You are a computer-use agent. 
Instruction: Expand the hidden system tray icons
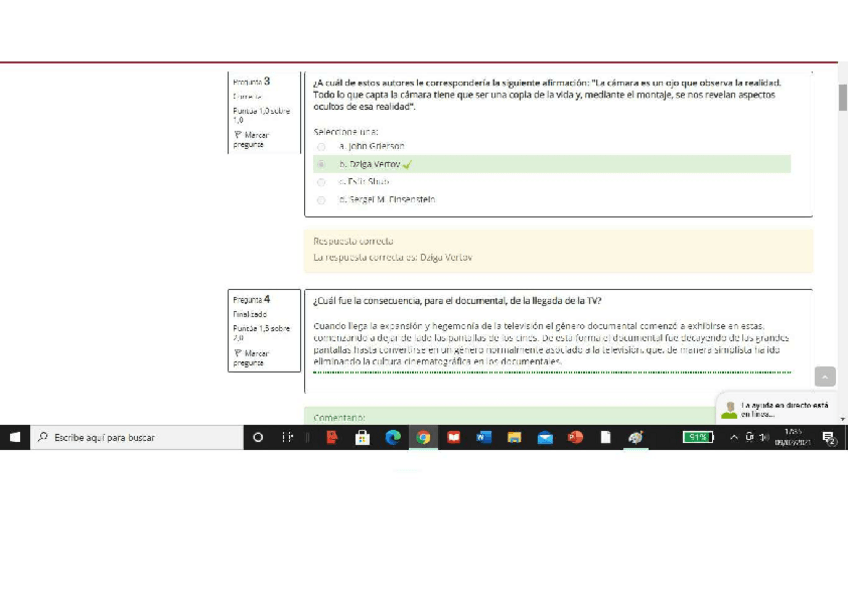734,437
